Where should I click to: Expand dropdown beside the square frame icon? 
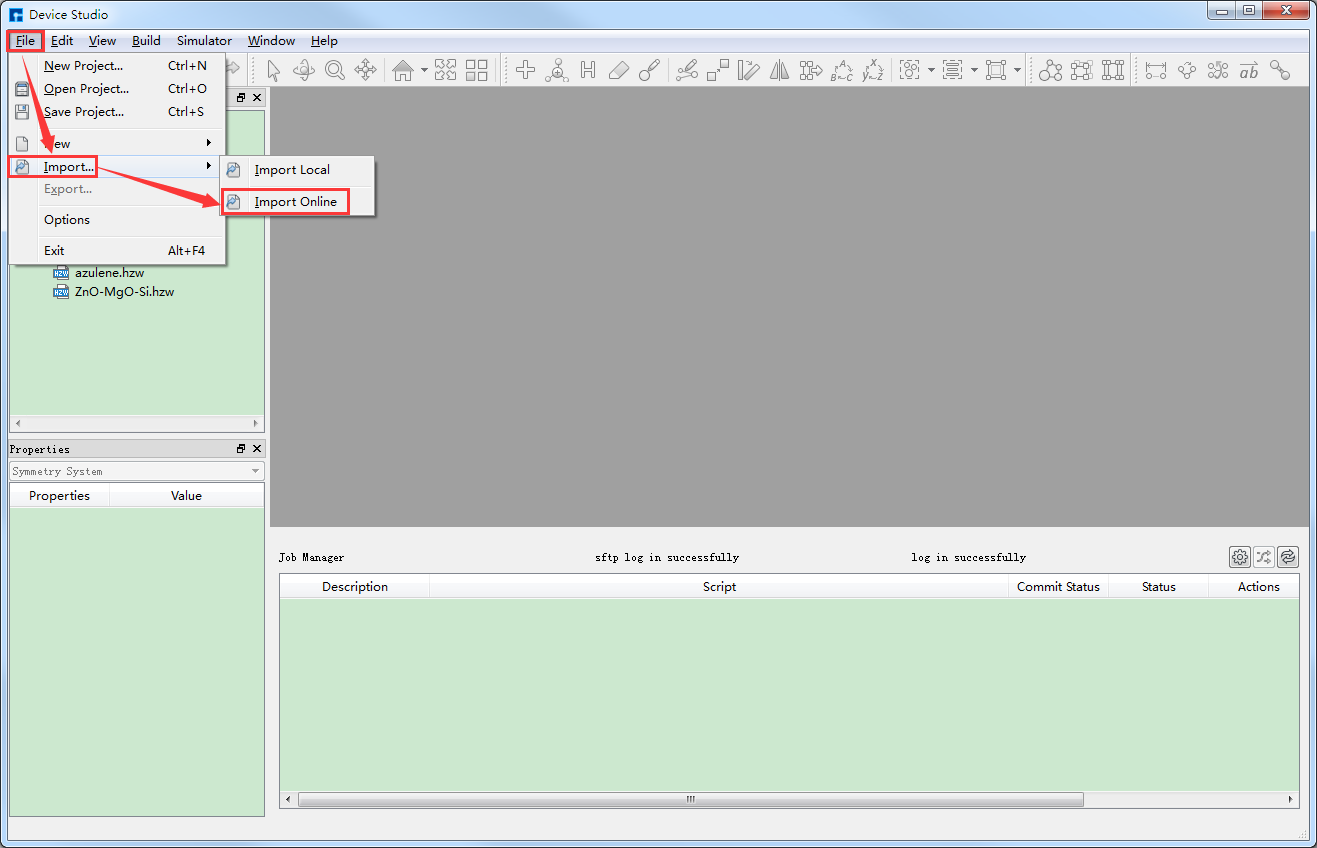(x=1018, y=70)
